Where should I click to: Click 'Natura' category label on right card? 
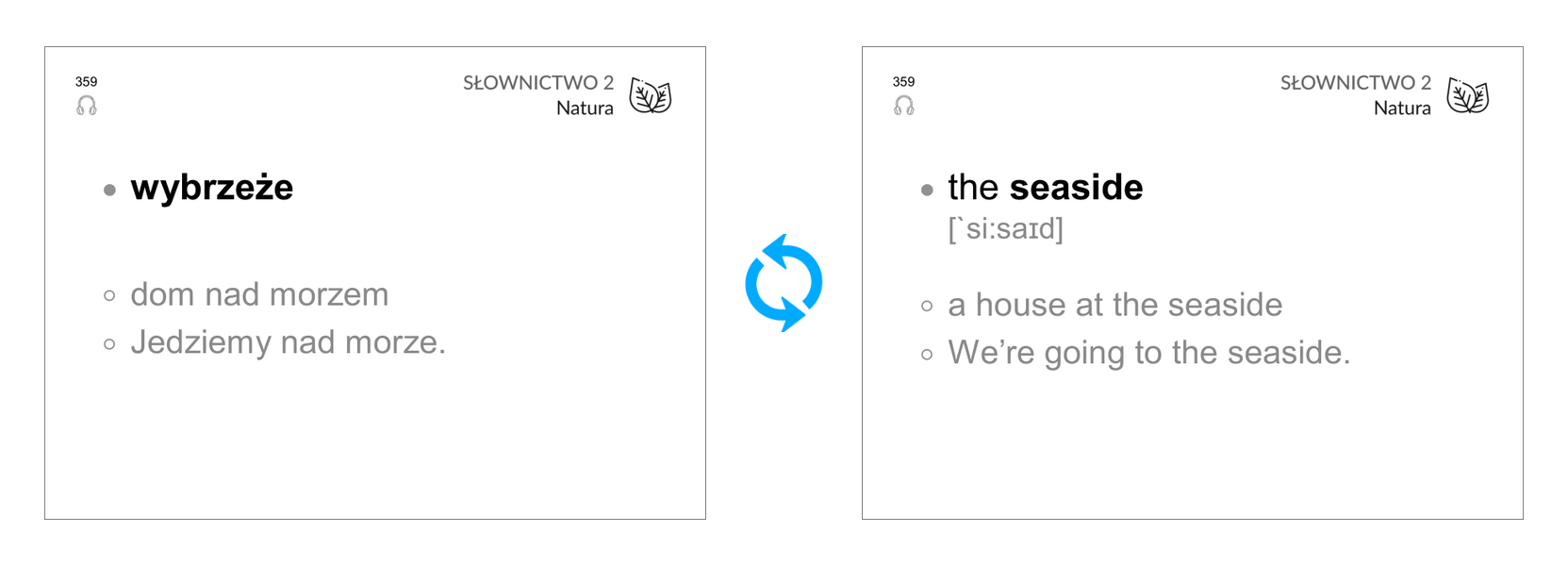point(1402,108)
